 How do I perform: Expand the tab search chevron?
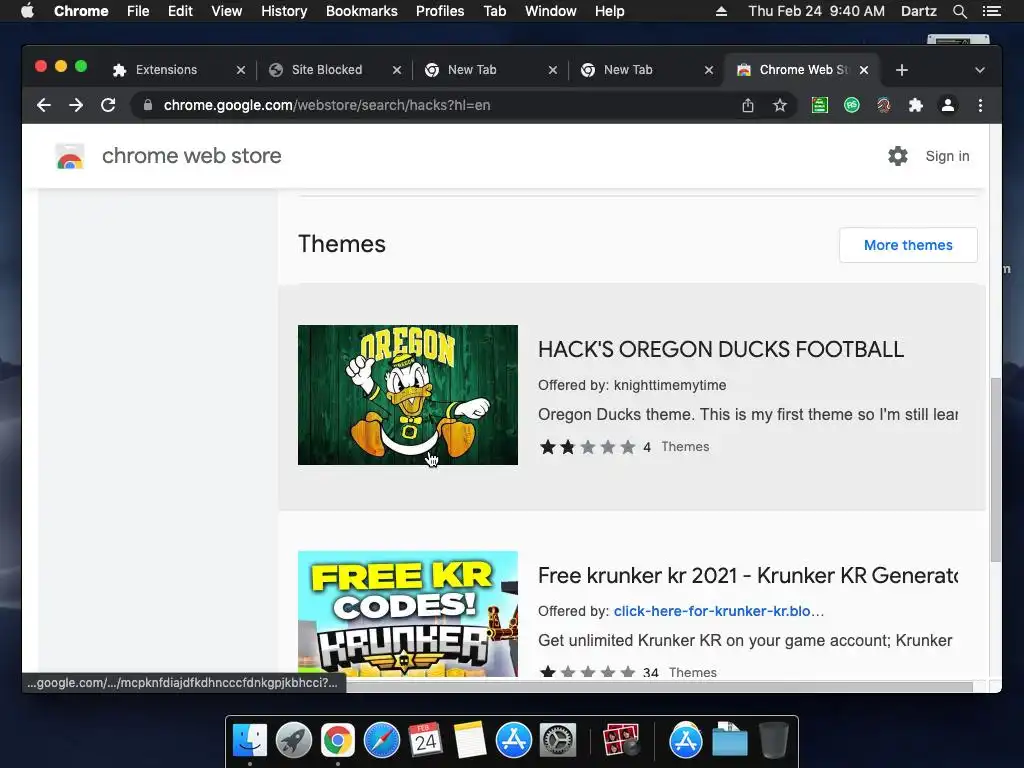(x=980, y=70)
